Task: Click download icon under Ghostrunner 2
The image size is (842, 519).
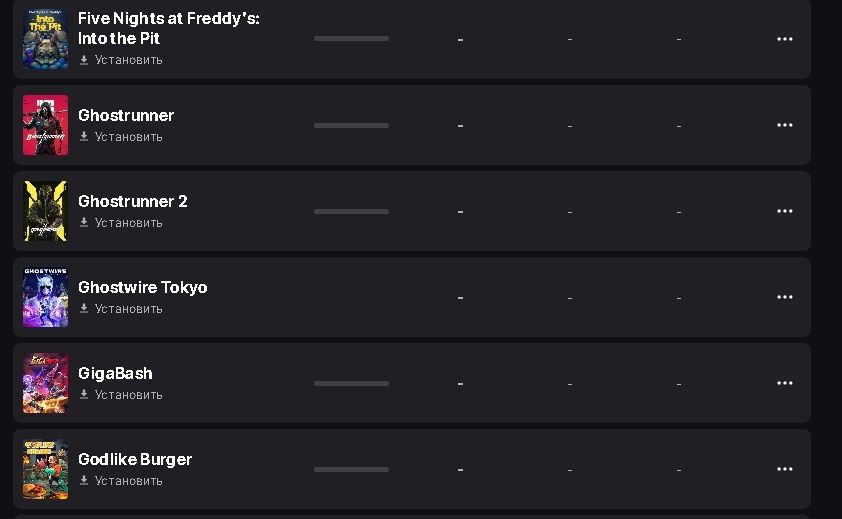Action: coord(84,223)
